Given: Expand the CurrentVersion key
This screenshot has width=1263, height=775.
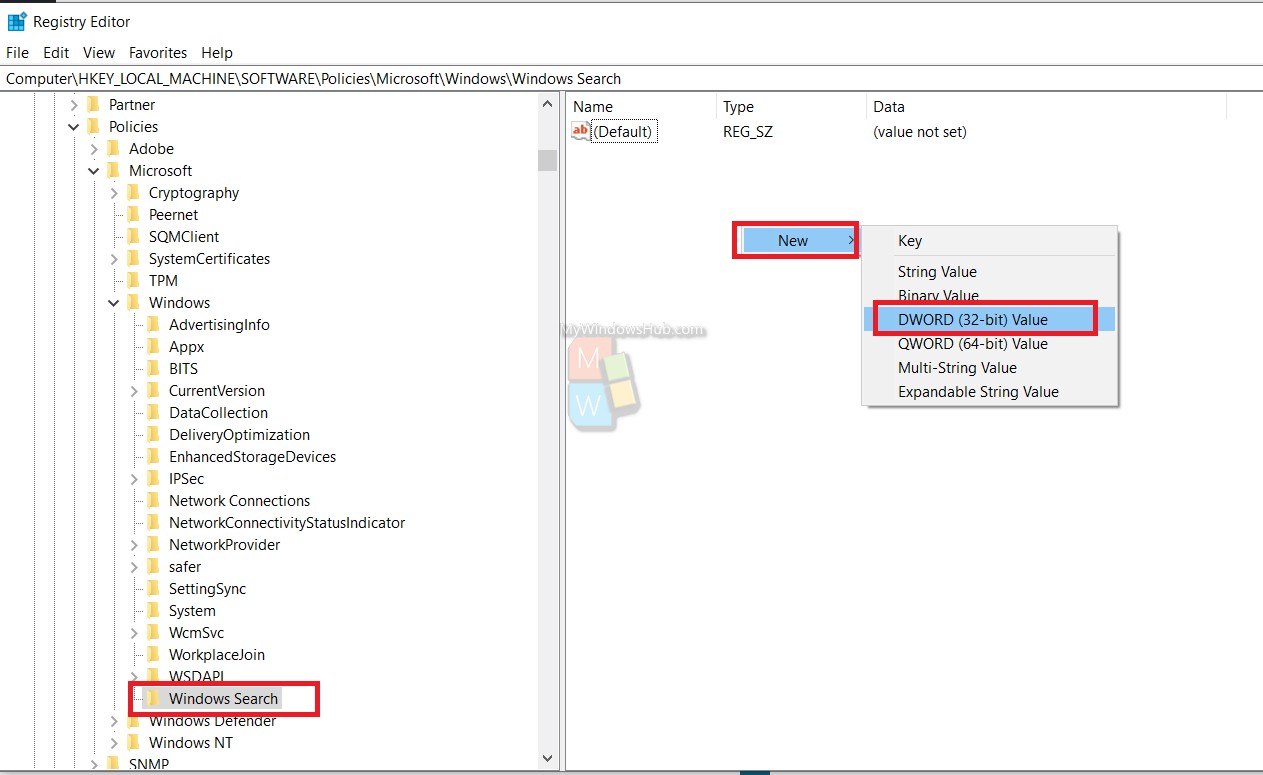Looking at the screenshot, I should pyautogui.click(x=134, y=390).
